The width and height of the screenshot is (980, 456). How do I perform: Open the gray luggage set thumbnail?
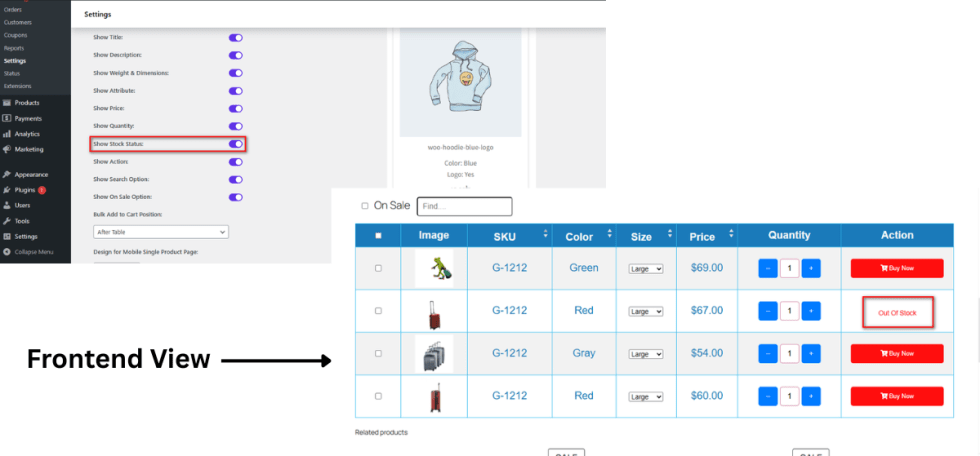pyautogui.click(x=434, y=354)
